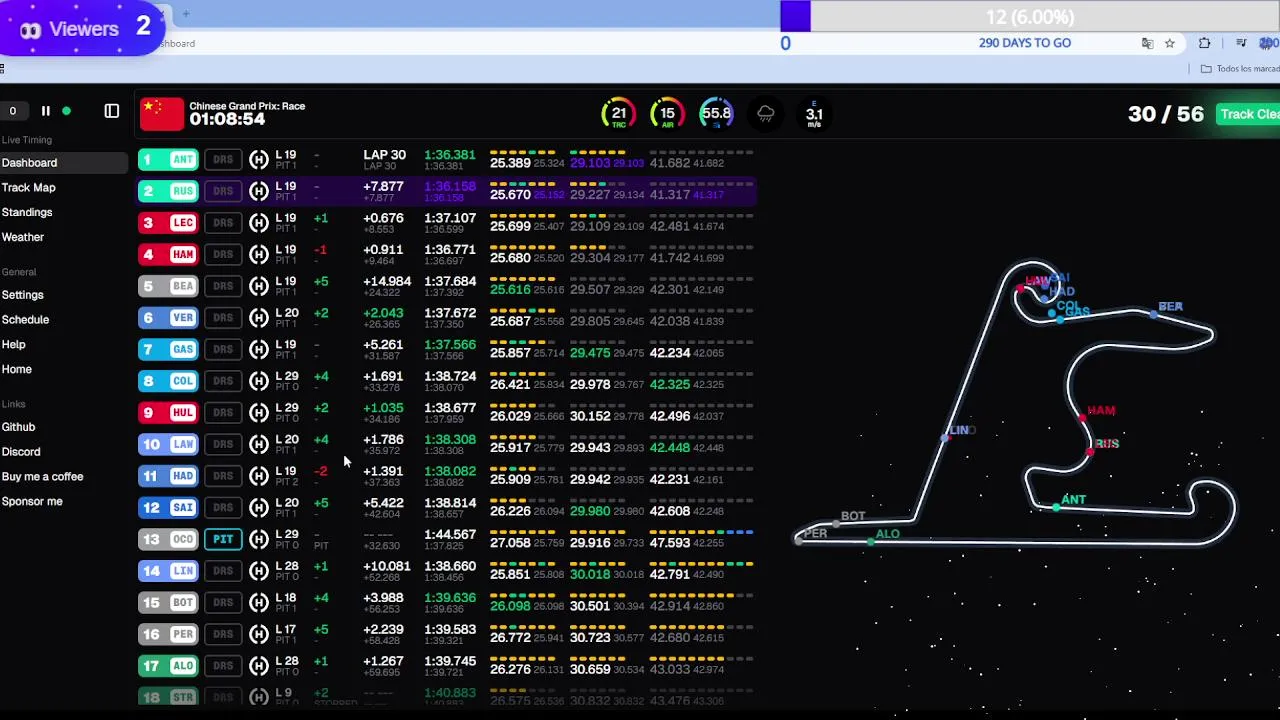Click the hard tyre icon for LEC

[x=259, y=223]
